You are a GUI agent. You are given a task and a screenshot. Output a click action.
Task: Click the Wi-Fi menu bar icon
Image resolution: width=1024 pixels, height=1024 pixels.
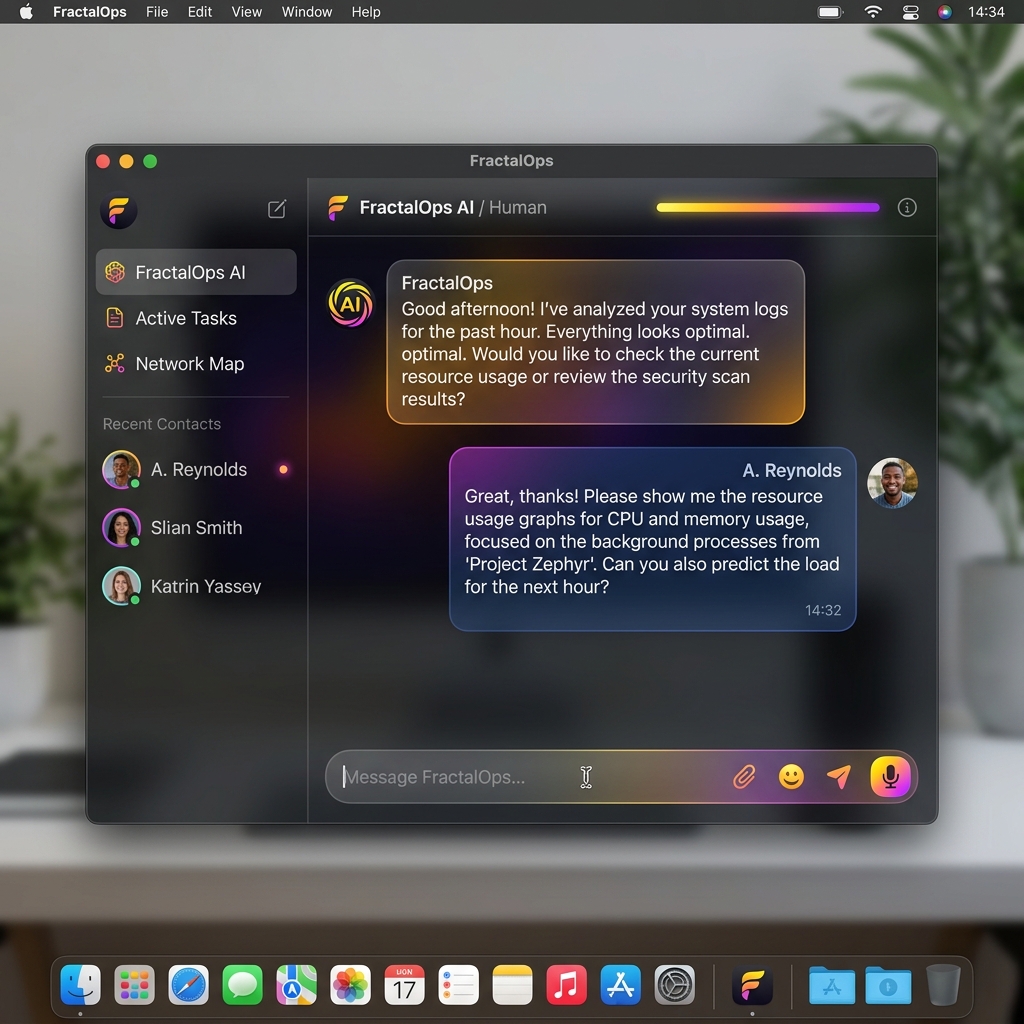(872, 12)
